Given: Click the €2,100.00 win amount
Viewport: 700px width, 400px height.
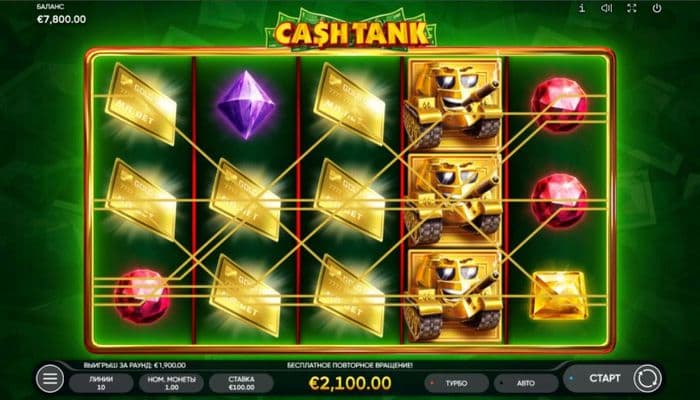Looking at the screenshot, I should [x=350, y=383].
